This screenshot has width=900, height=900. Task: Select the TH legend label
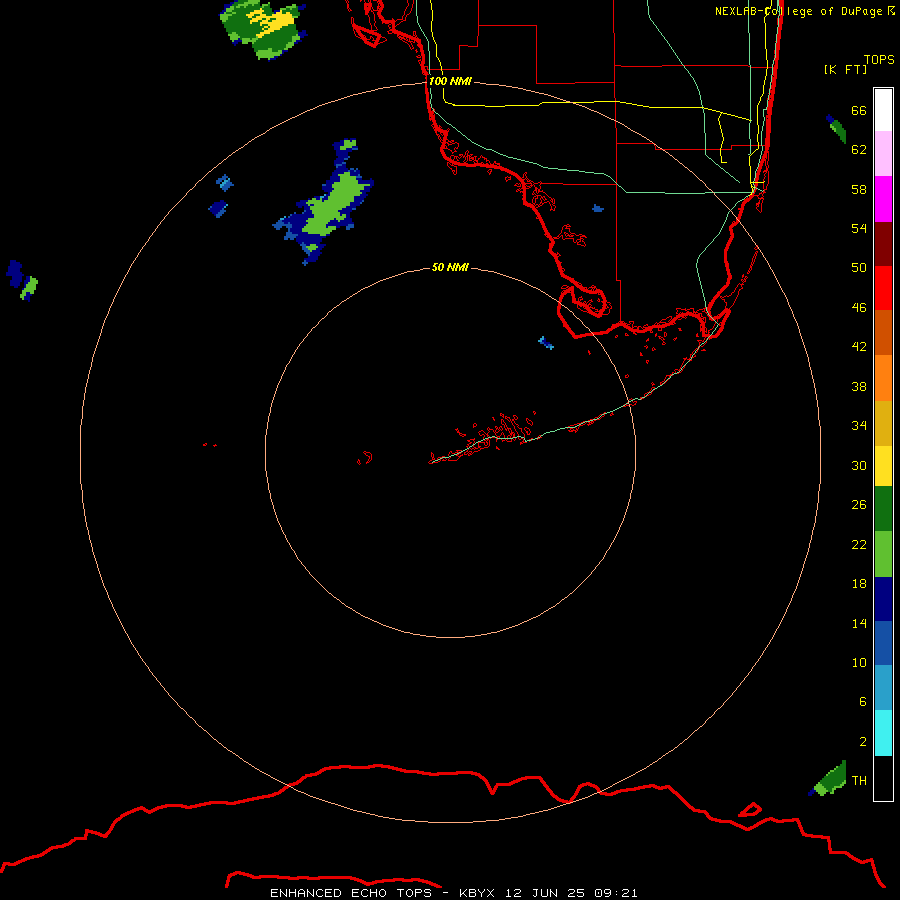click(859, 781)
